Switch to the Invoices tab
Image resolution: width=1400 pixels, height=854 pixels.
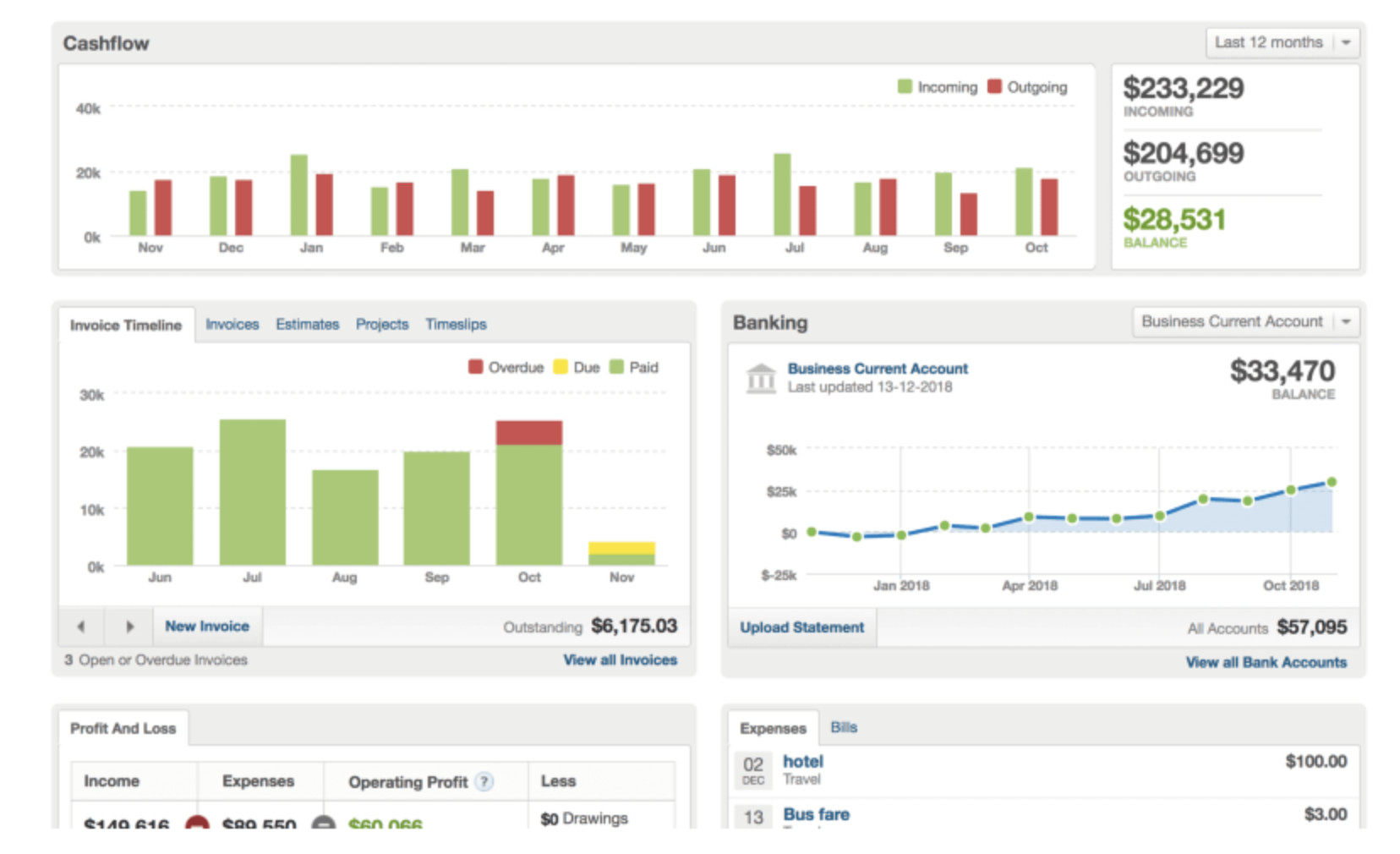(232, 325)
